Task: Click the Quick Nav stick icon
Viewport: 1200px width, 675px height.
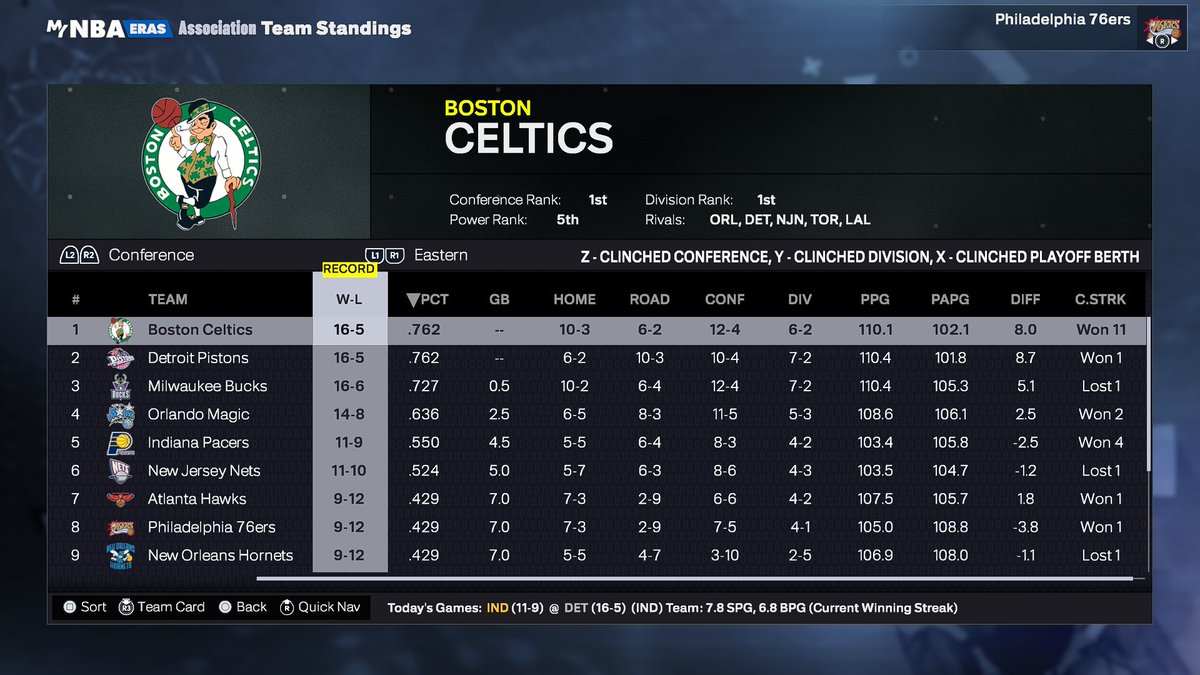Action: (287, 607)
